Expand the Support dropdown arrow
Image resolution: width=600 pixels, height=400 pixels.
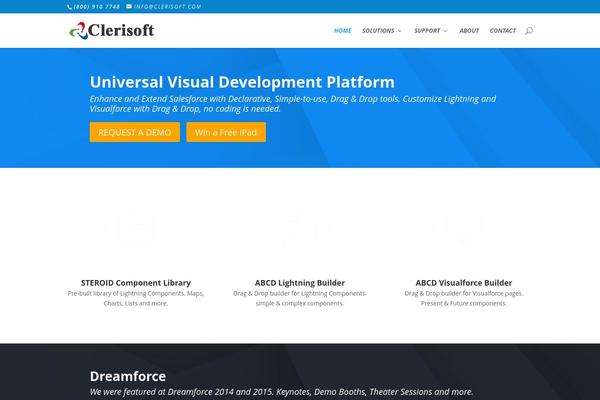(x=445, y=31)
